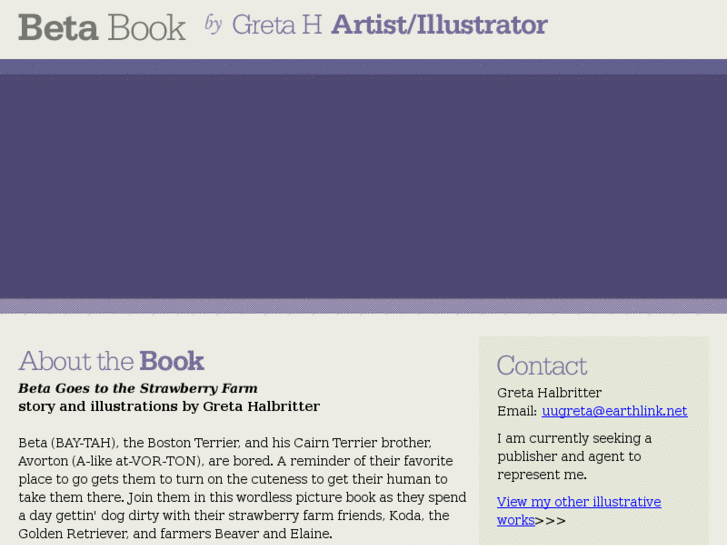Click 'Beta Goes to the Strawberry Farm' title
The image size is (727, 545).
pyautogui.click(x=138, y=388)
